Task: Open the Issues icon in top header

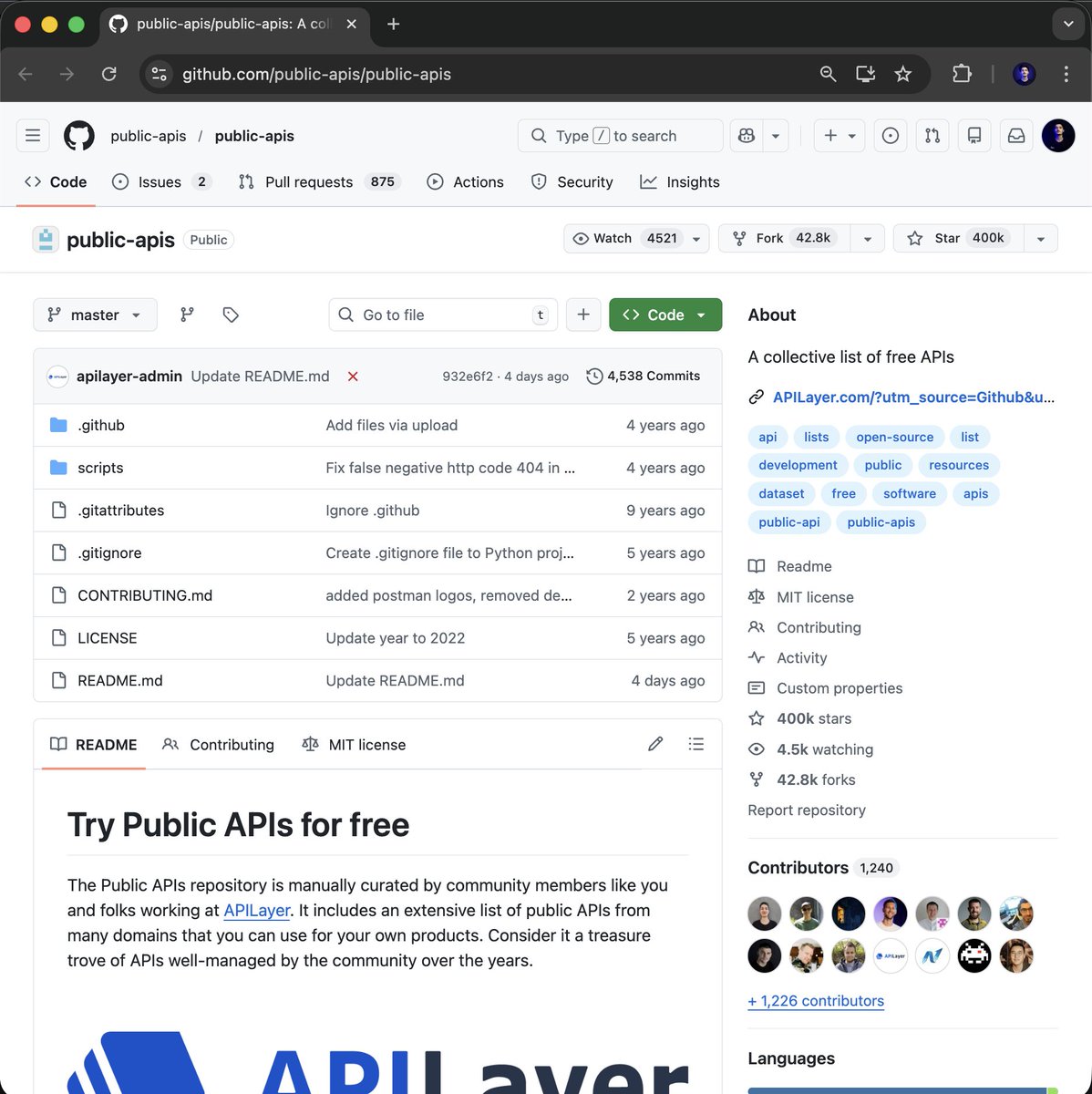Action: [891, 136]
